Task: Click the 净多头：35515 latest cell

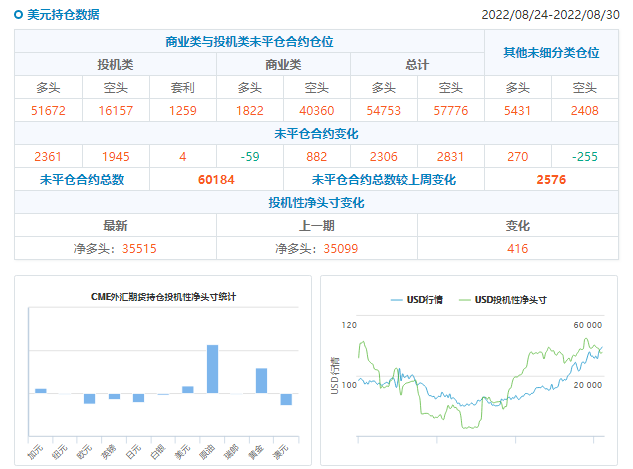Action: (x=115, y=248)
